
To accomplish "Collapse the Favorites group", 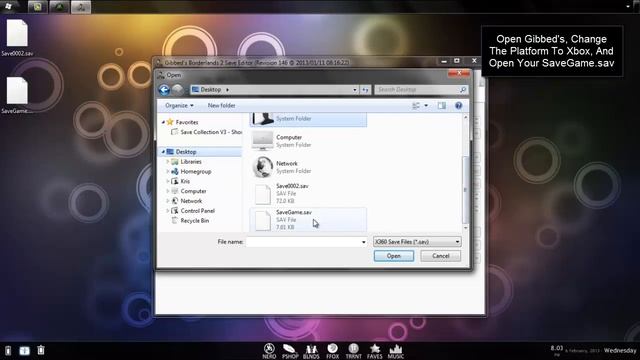I will [x=163, y=122].
